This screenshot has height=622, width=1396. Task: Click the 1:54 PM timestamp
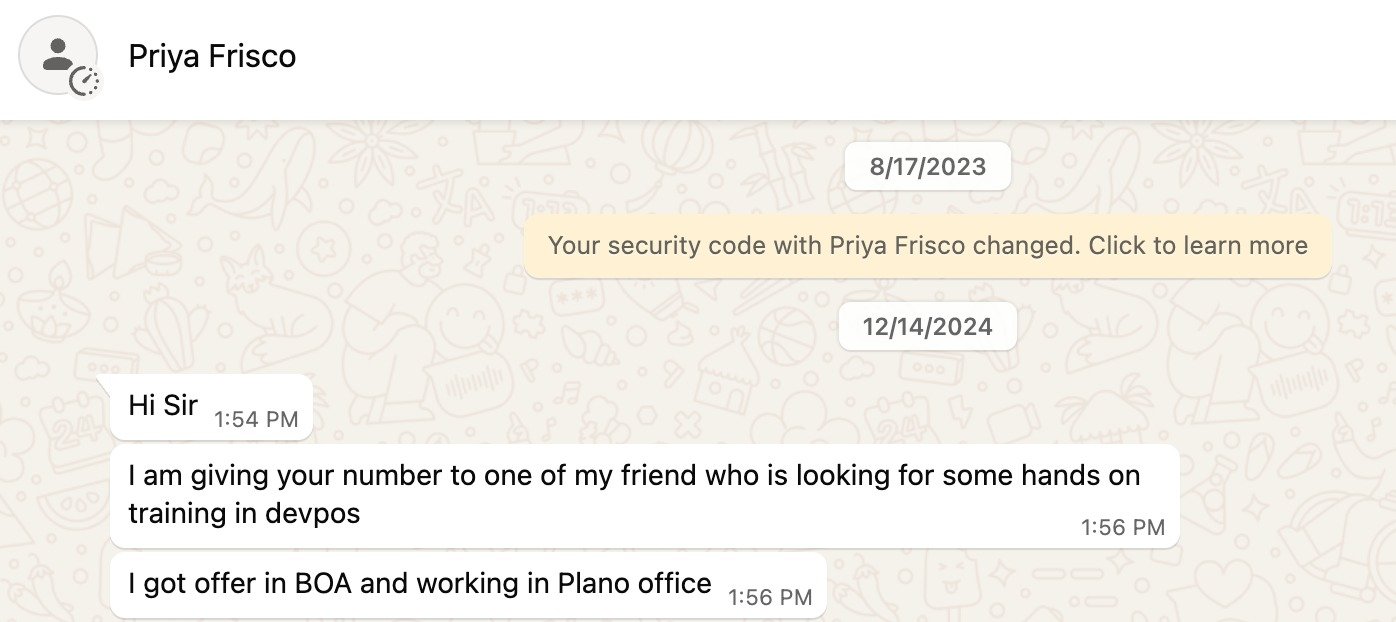tap(256, 420)
